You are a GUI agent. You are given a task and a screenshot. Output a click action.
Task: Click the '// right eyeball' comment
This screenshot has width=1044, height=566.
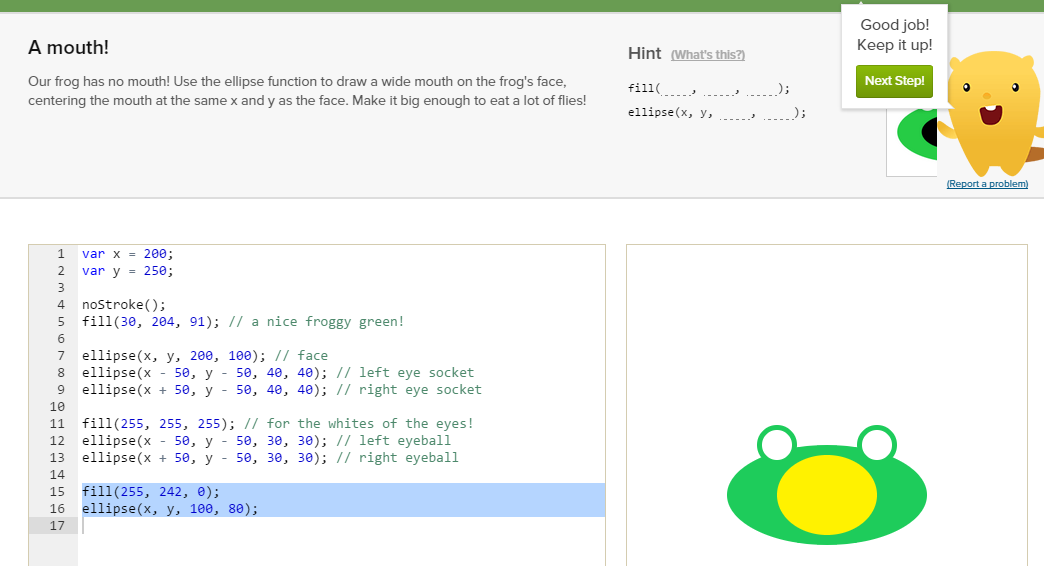[x=397, y=457]
